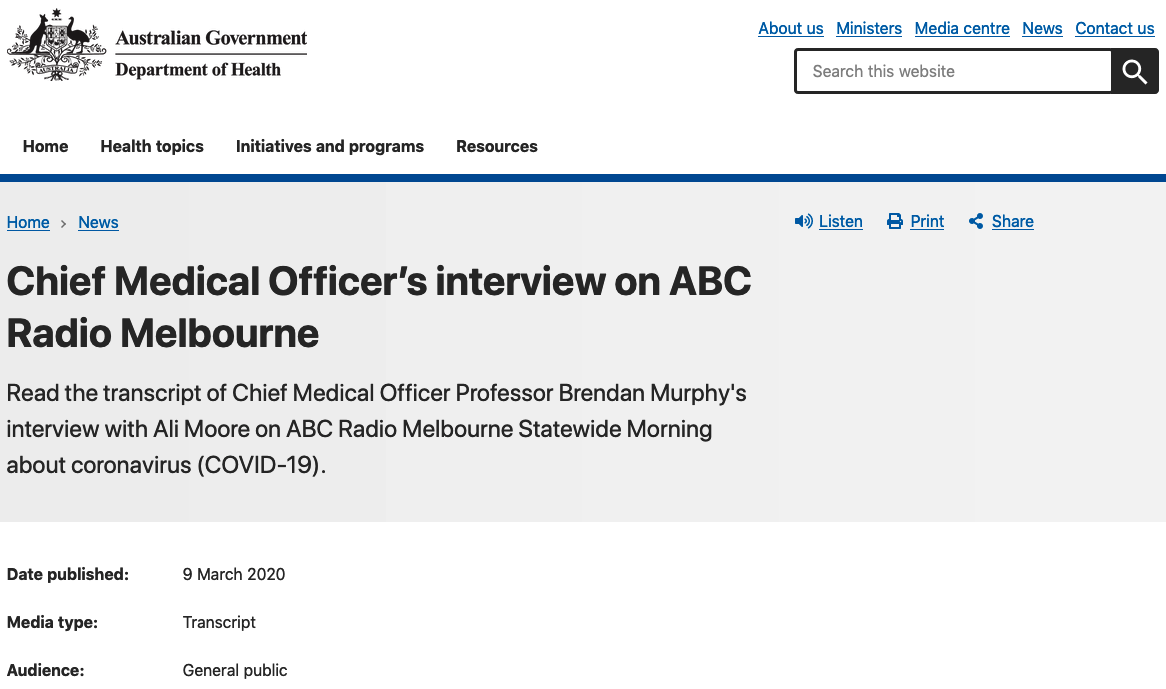The image size is (1166, 689).
Task: Click the Print text link
Action: pyautogui.click(x=927, y=221)
